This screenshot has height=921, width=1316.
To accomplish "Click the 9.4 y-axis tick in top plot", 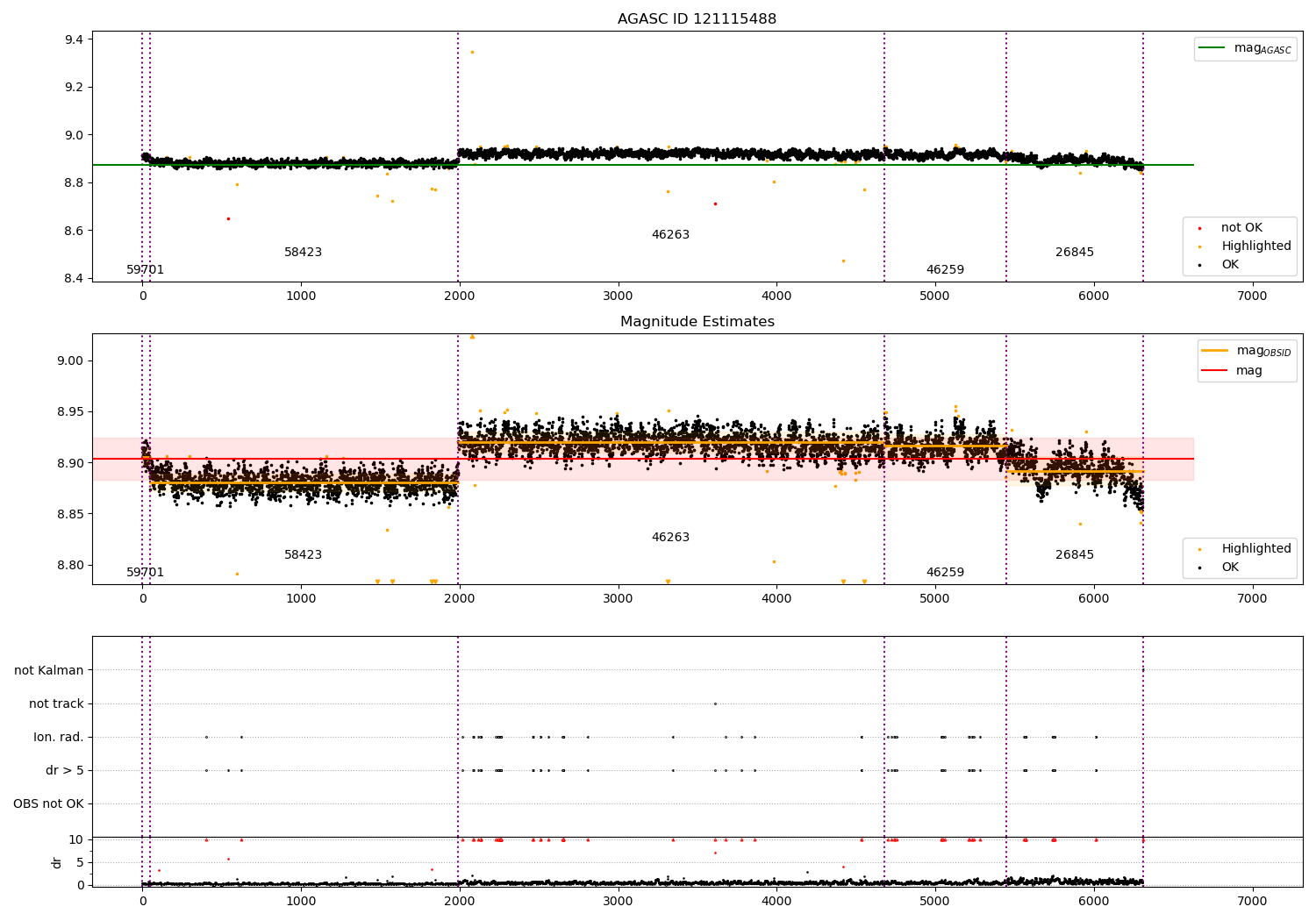I will (75, 40).
